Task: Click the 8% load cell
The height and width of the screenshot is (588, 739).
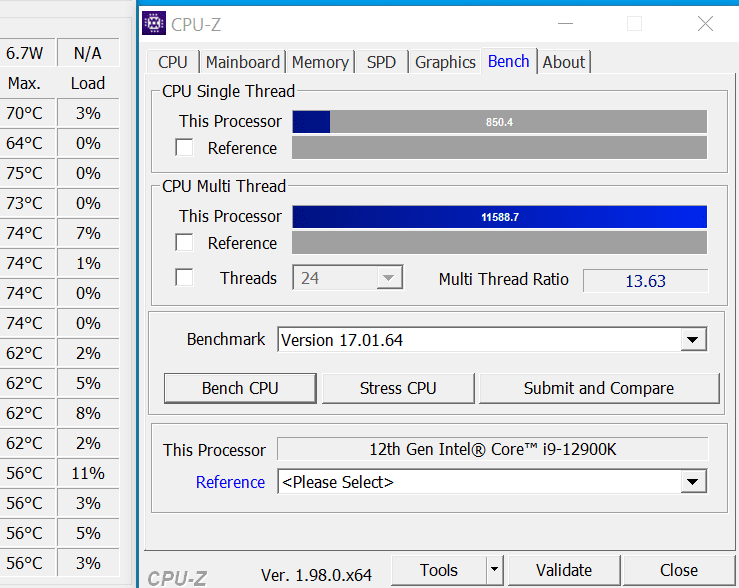Action: 88,413
